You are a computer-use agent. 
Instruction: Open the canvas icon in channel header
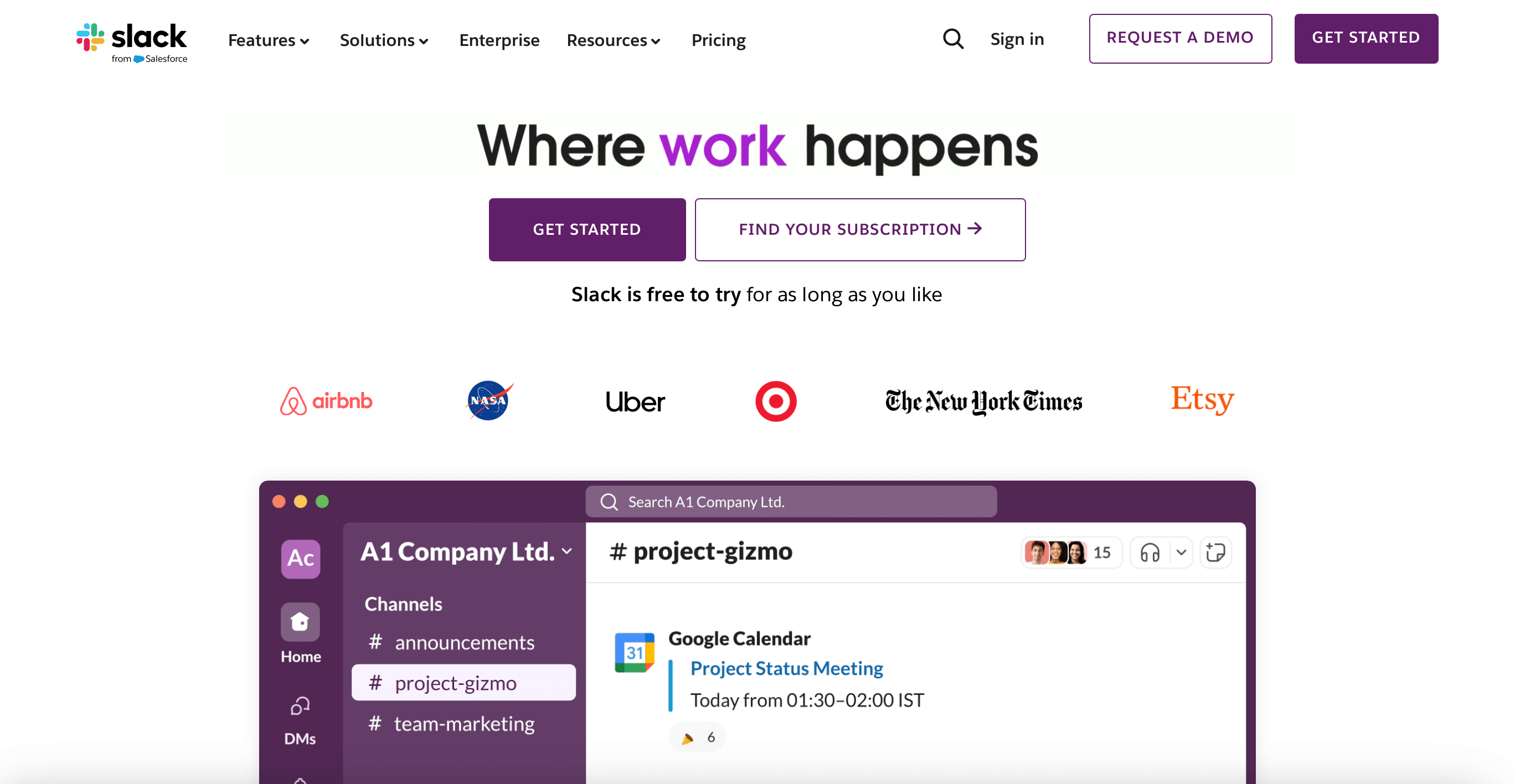(1215, 553)
